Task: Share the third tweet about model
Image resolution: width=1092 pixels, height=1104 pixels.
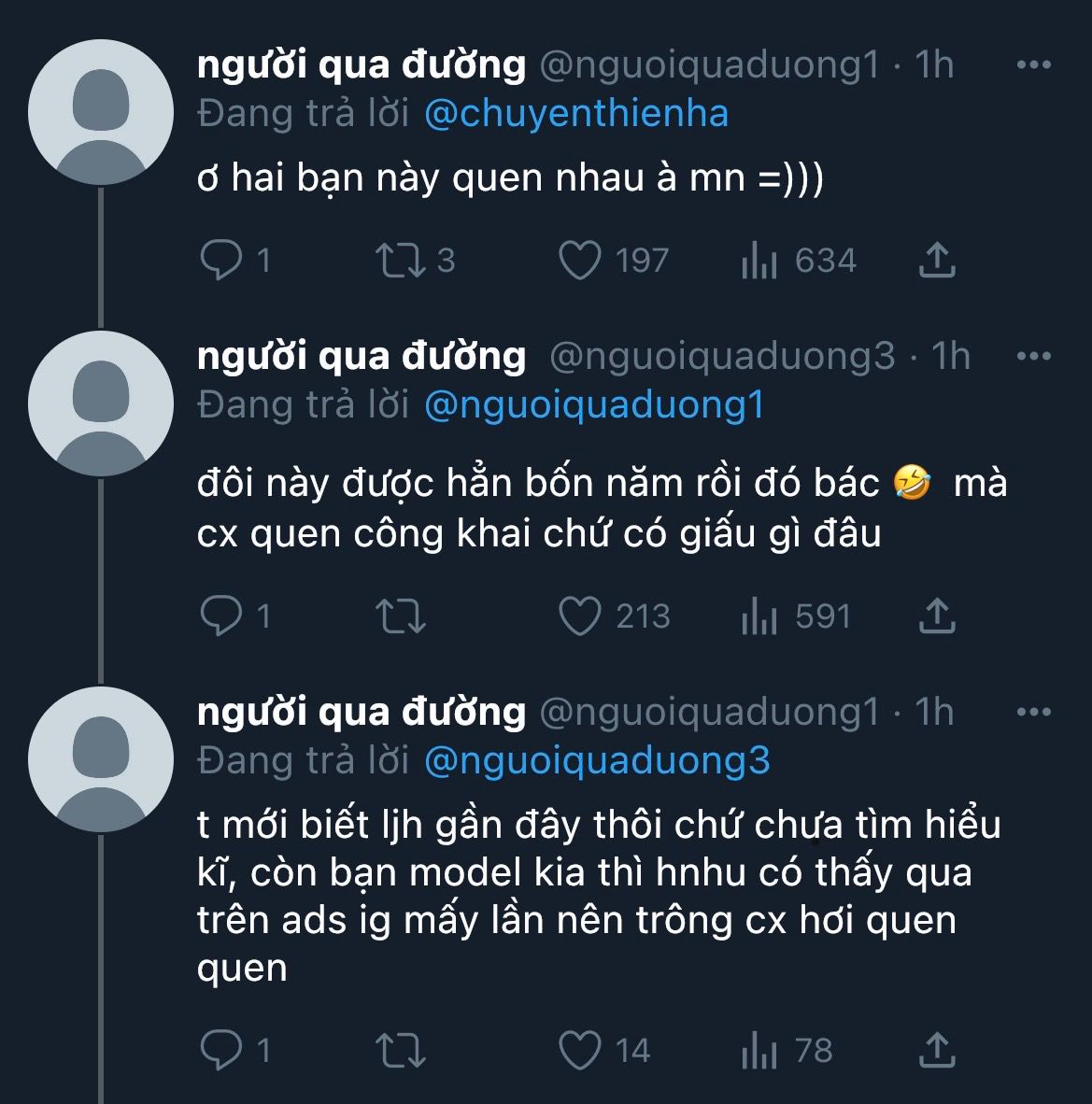Action: click(x=937, y=1051)
